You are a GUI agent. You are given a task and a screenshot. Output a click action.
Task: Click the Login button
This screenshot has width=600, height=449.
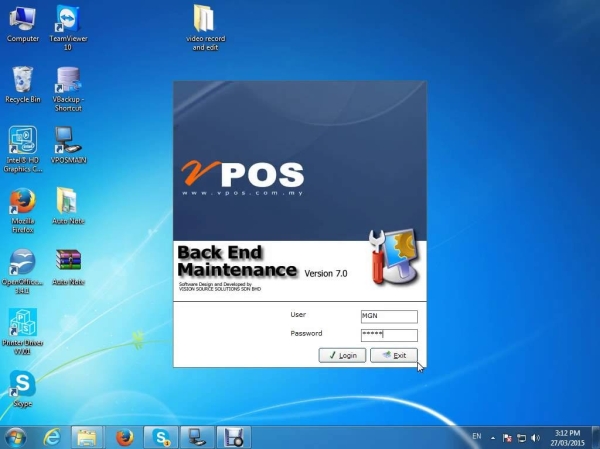pyautogui.click(x=342, y=355)
